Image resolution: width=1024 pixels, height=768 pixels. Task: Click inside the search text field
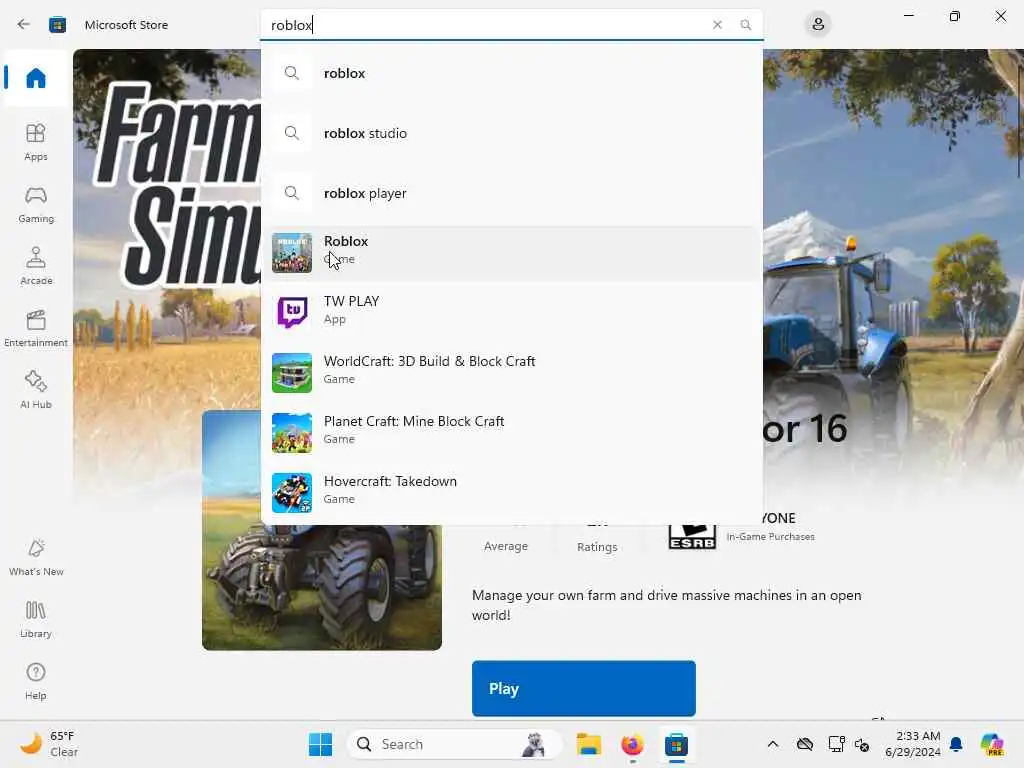[x=483, y=25]
